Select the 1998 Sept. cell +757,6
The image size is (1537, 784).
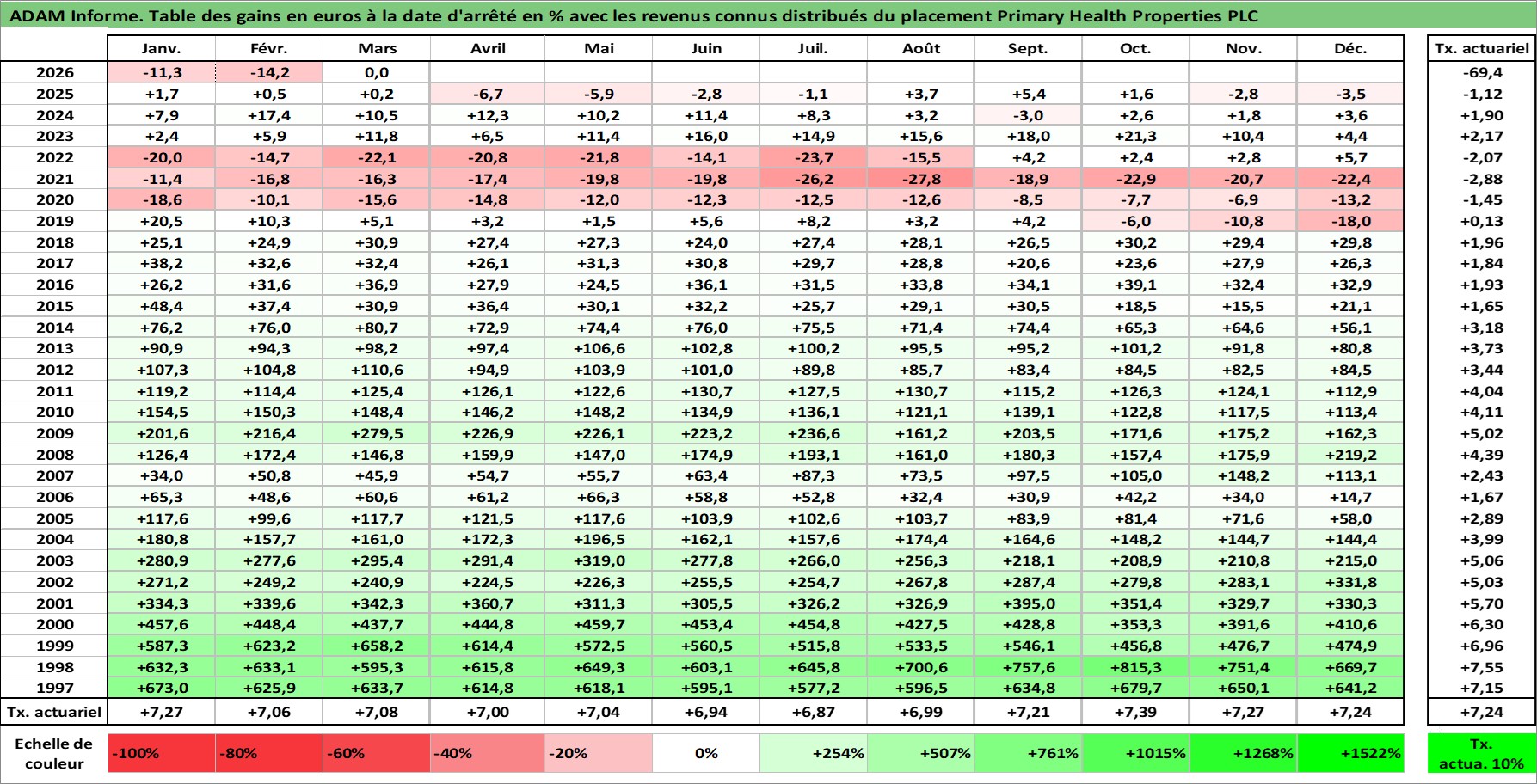point(1029,667)
